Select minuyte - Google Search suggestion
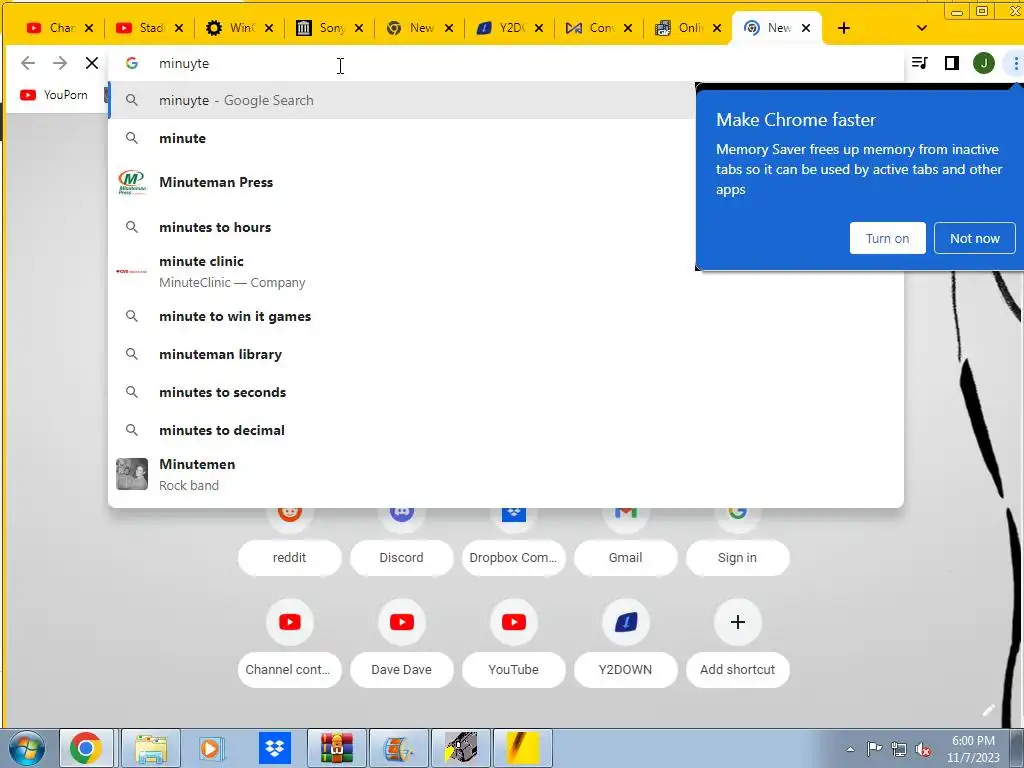 click(x=402, y=101)
